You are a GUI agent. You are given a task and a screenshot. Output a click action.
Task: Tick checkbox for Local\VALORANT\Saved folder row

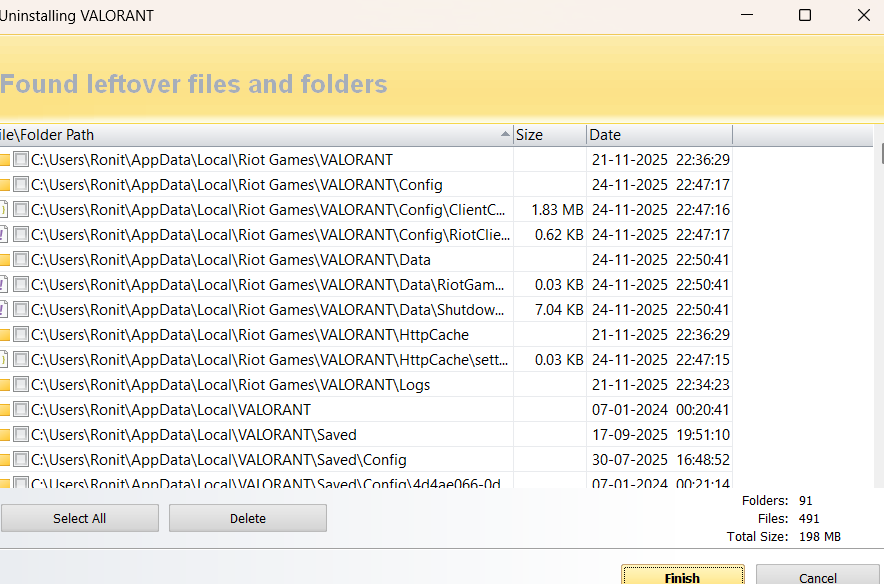[x=21, y=435]
